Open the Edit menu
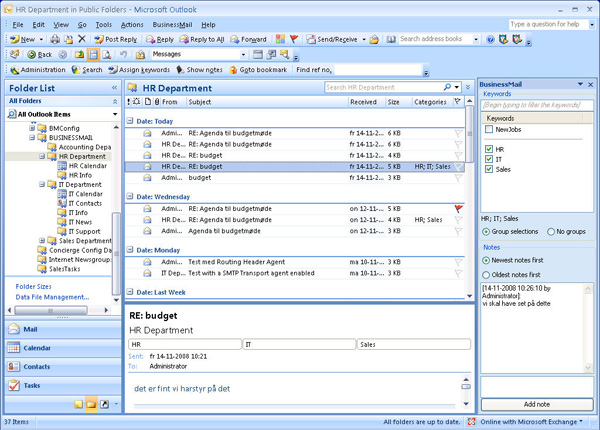600x430 pixels. [38, 24]
